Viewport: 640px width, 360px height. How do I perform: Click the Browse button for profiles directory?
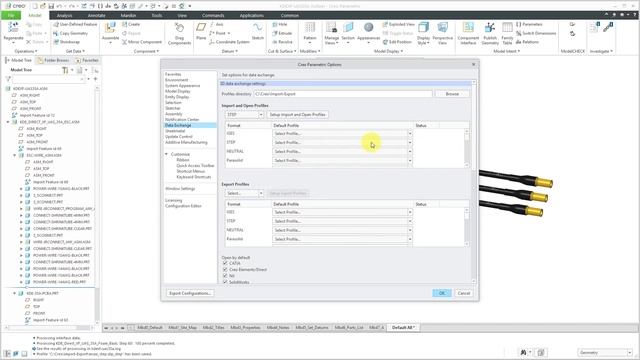[x=452, y=94]
